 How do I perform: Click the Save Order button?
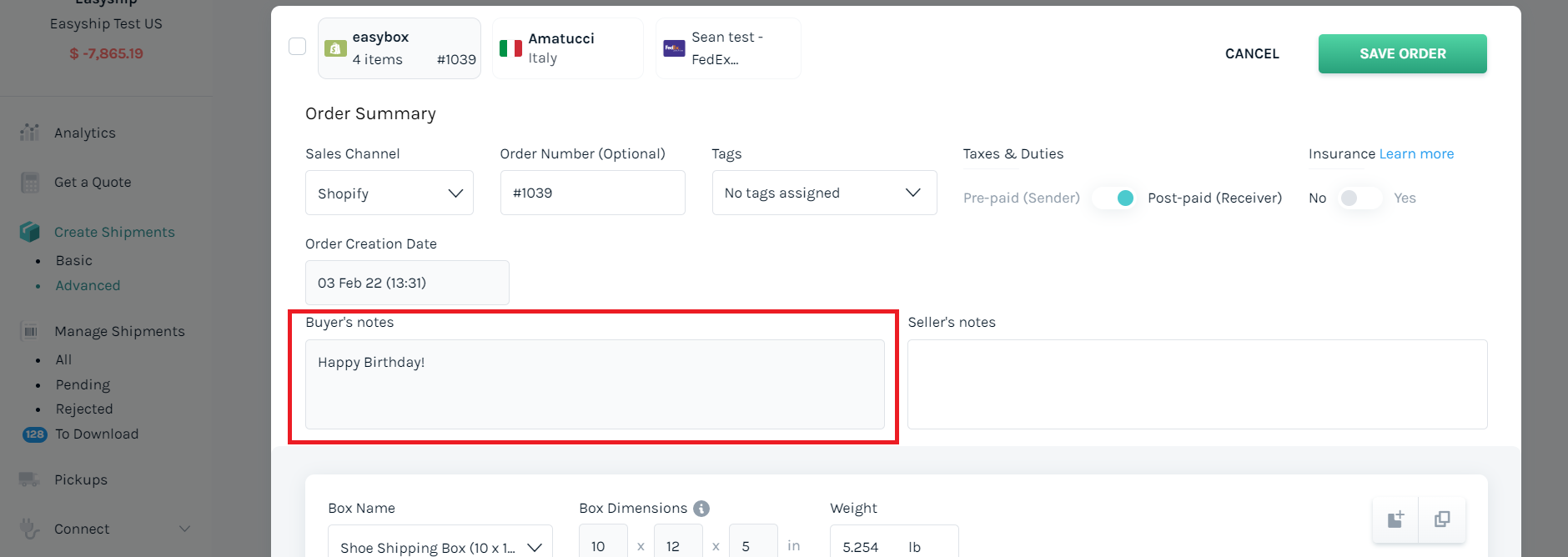click(1402, 53)
